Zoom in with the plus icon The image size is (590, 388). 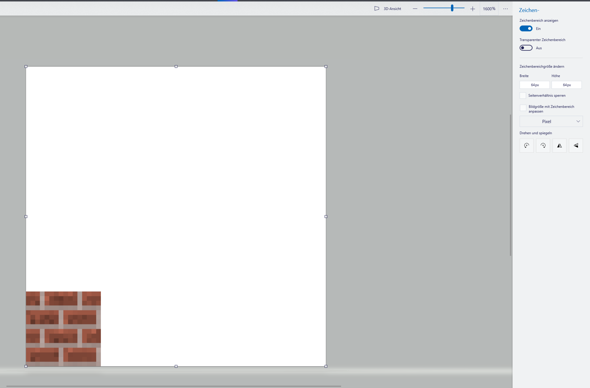click(x=473, y=9)
